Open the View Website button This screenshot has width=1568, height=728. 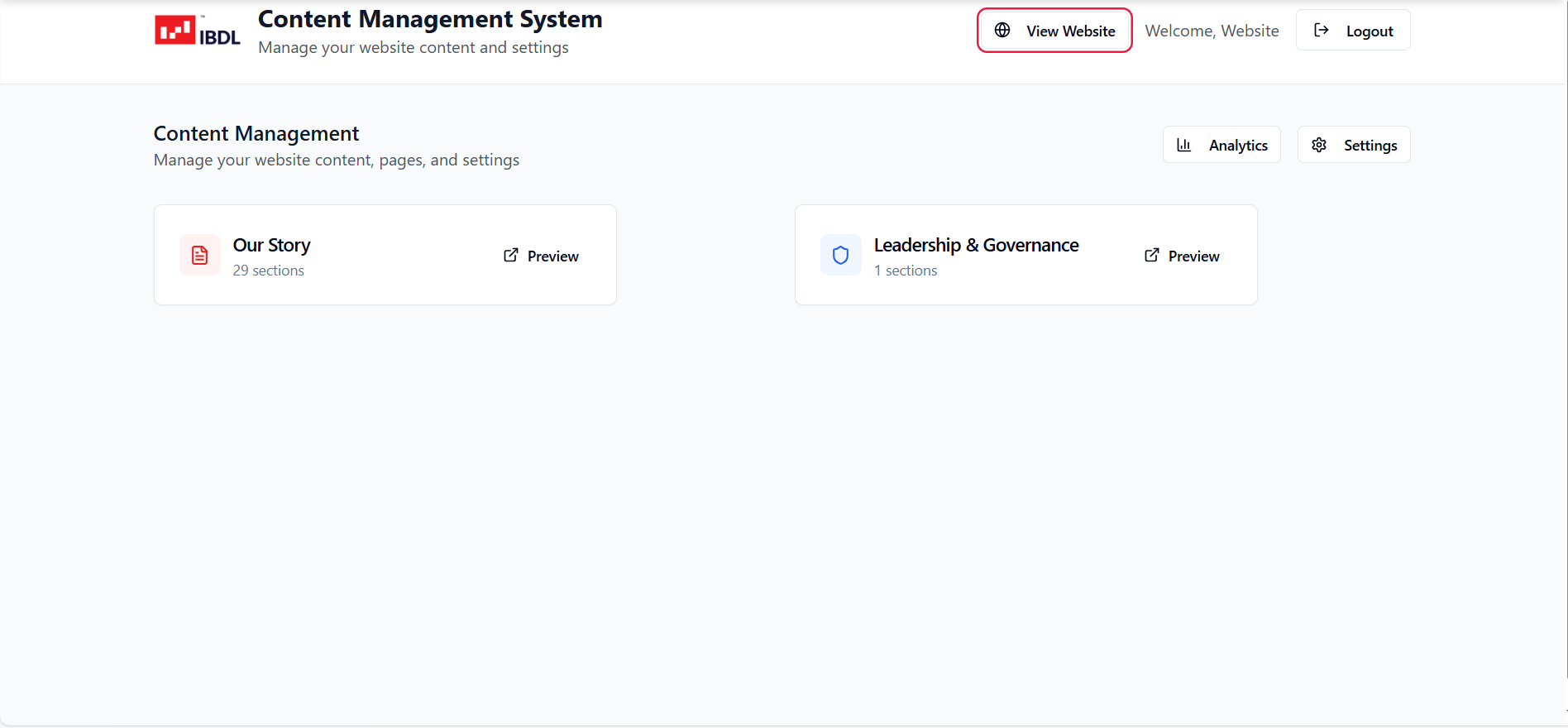pyautogui.click(x=1054, y=31)
